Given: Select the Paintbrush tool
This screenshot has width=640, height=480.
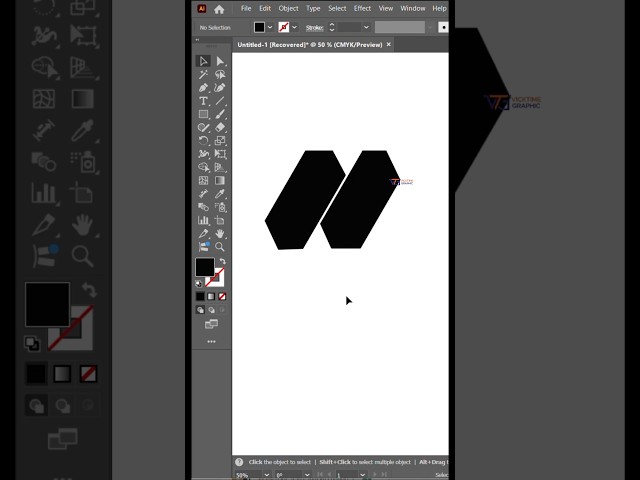Looking at the screenshot, I should click(220, 114).
